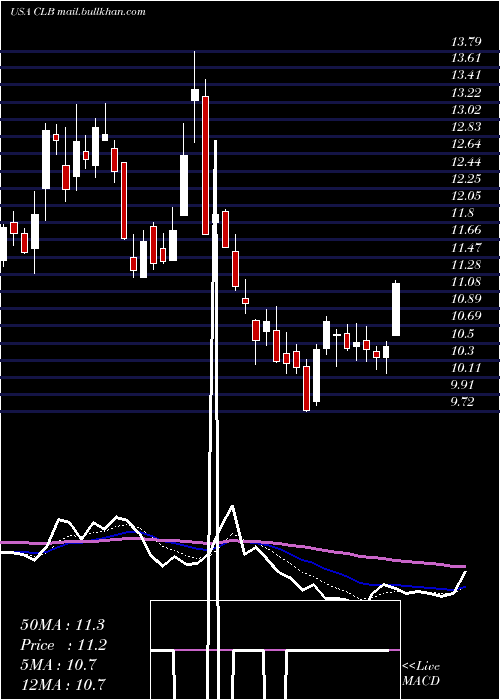Click the '5MA : 10.7' indicator text
The width and height of the screenshot is (500, 700).
pos(58,665)
